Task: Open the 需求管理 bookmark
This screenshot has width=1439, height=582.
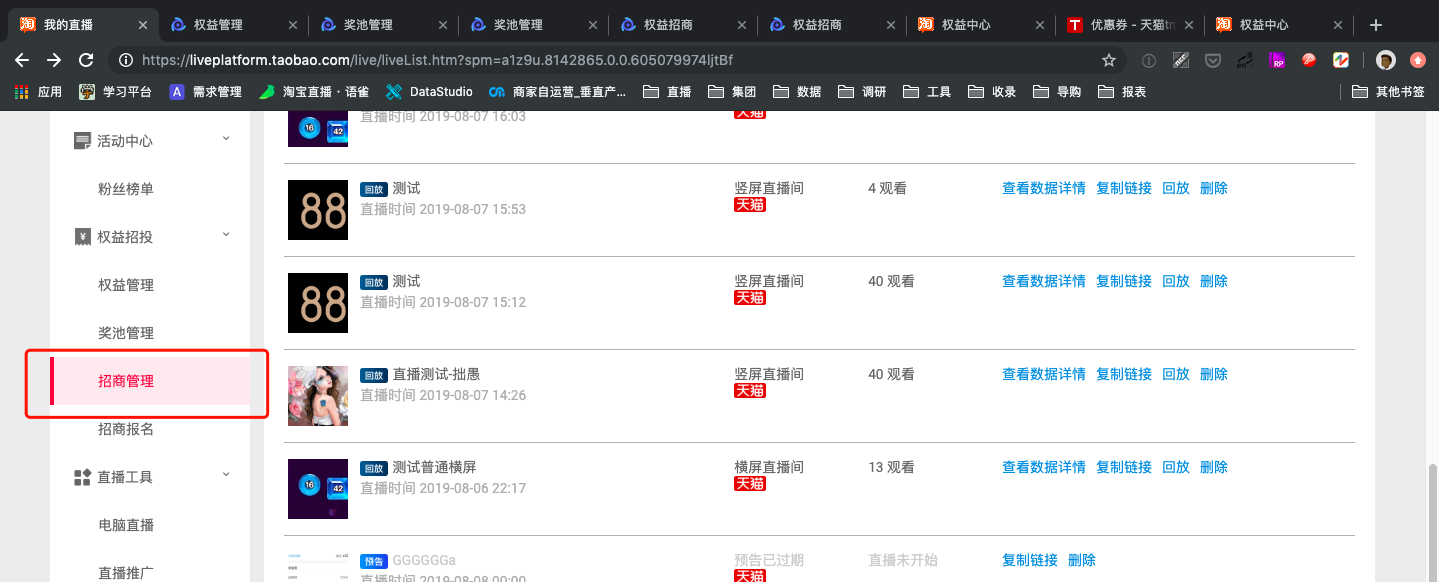Action: pos(206,91)
